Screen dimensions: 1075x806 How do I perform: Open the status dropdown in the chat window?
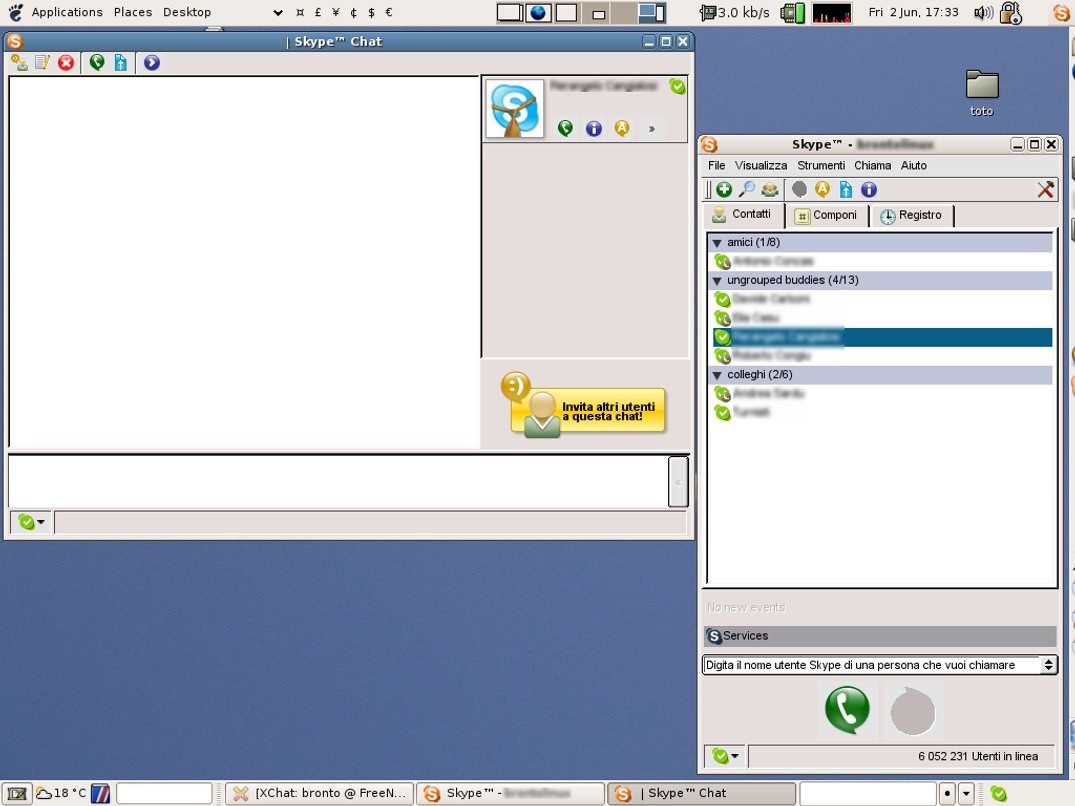pos(32,522)
